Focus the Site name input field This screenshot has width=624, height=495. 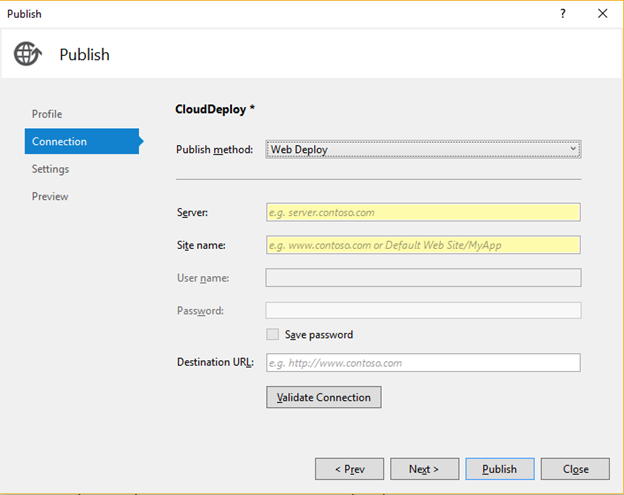(x=423, y=245)
